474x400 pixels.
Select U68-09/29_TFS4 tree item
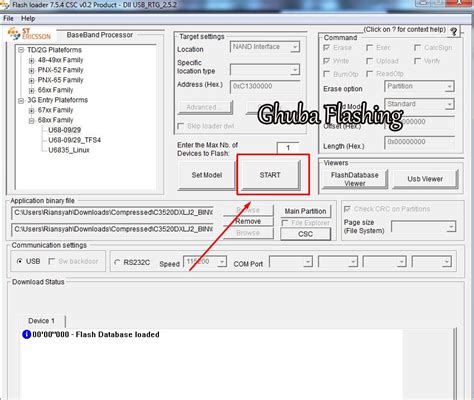pyautogui.click(x=74, y=140)
